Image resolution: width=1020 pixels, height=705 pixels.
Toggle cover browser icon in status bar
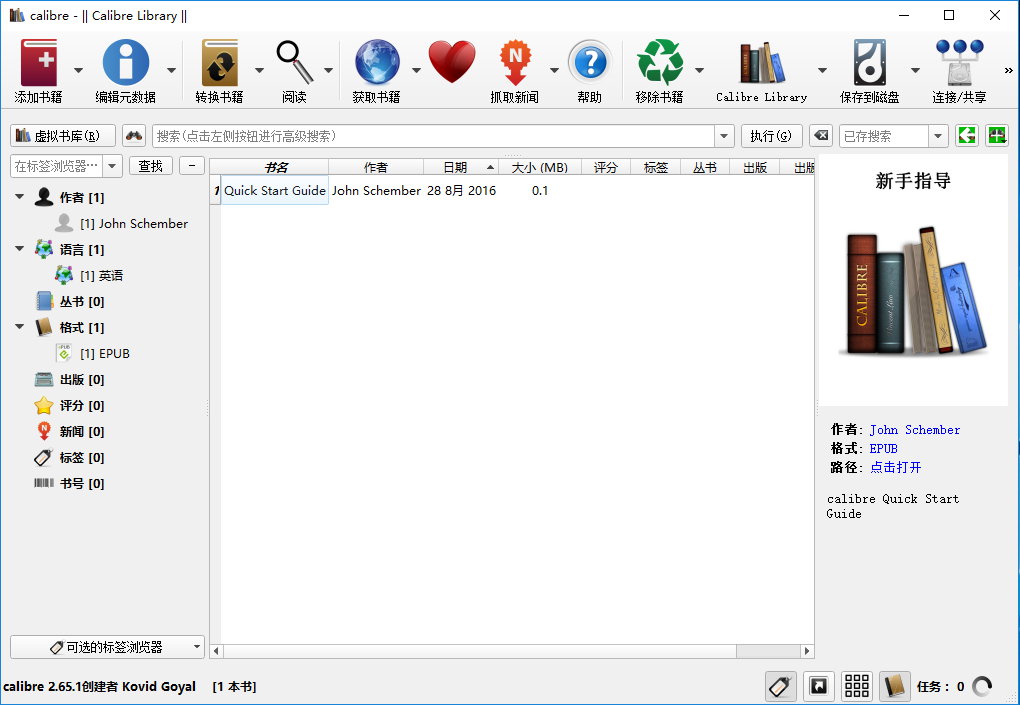(x=818, y=686)
